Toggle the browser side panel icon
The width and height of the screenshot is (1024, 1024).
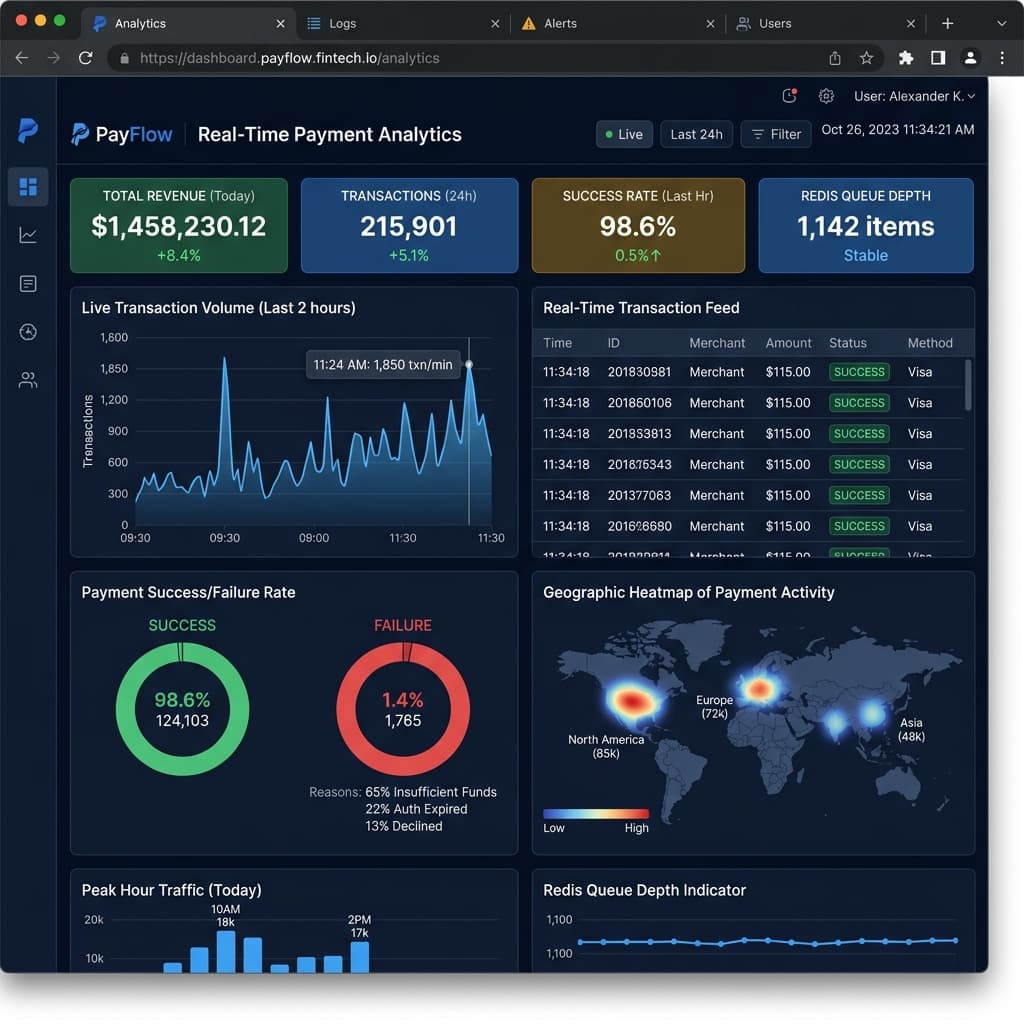tap(938, 58)
